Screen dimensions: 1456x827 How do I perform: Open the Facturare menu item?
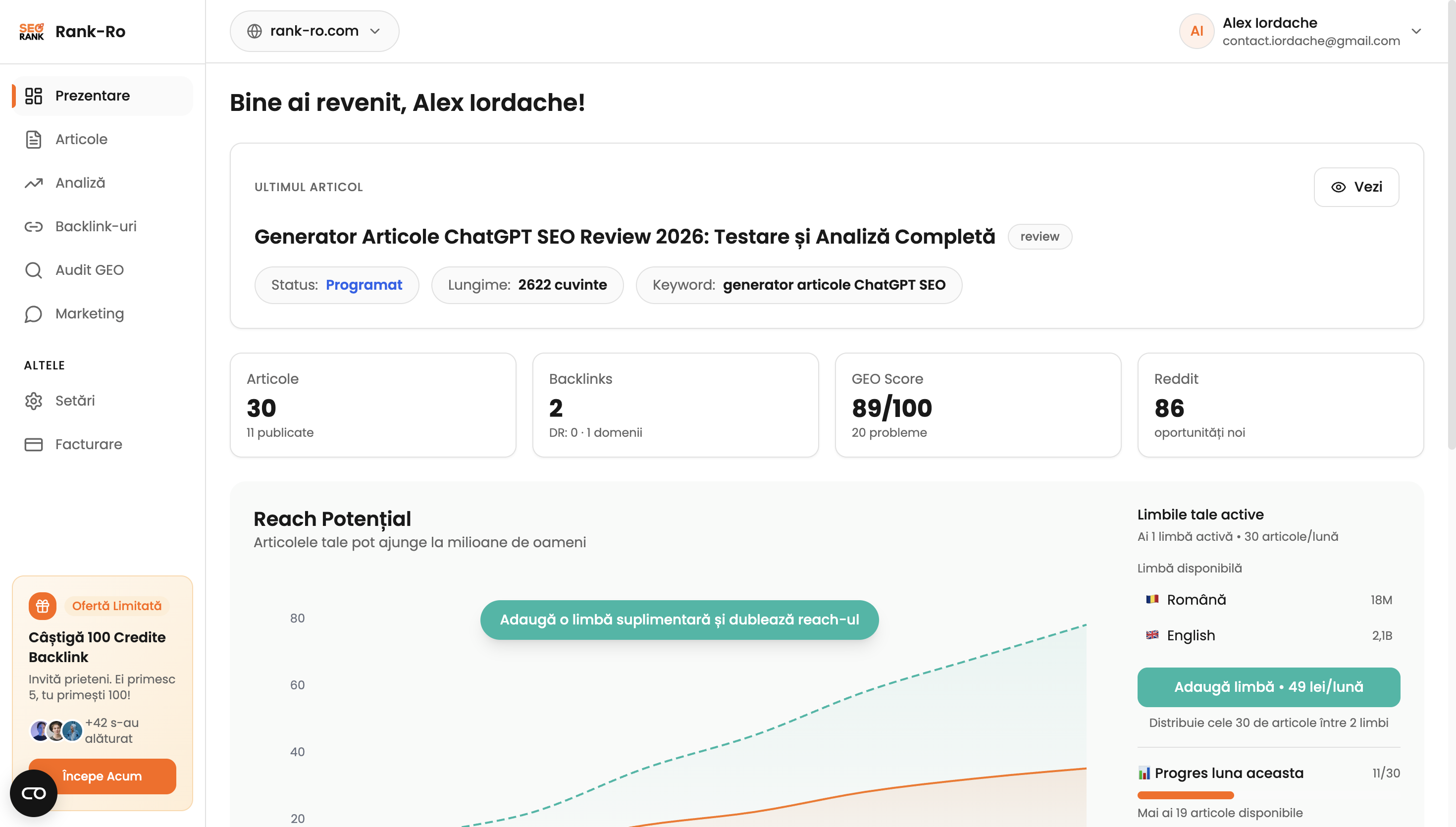(89, 444)
